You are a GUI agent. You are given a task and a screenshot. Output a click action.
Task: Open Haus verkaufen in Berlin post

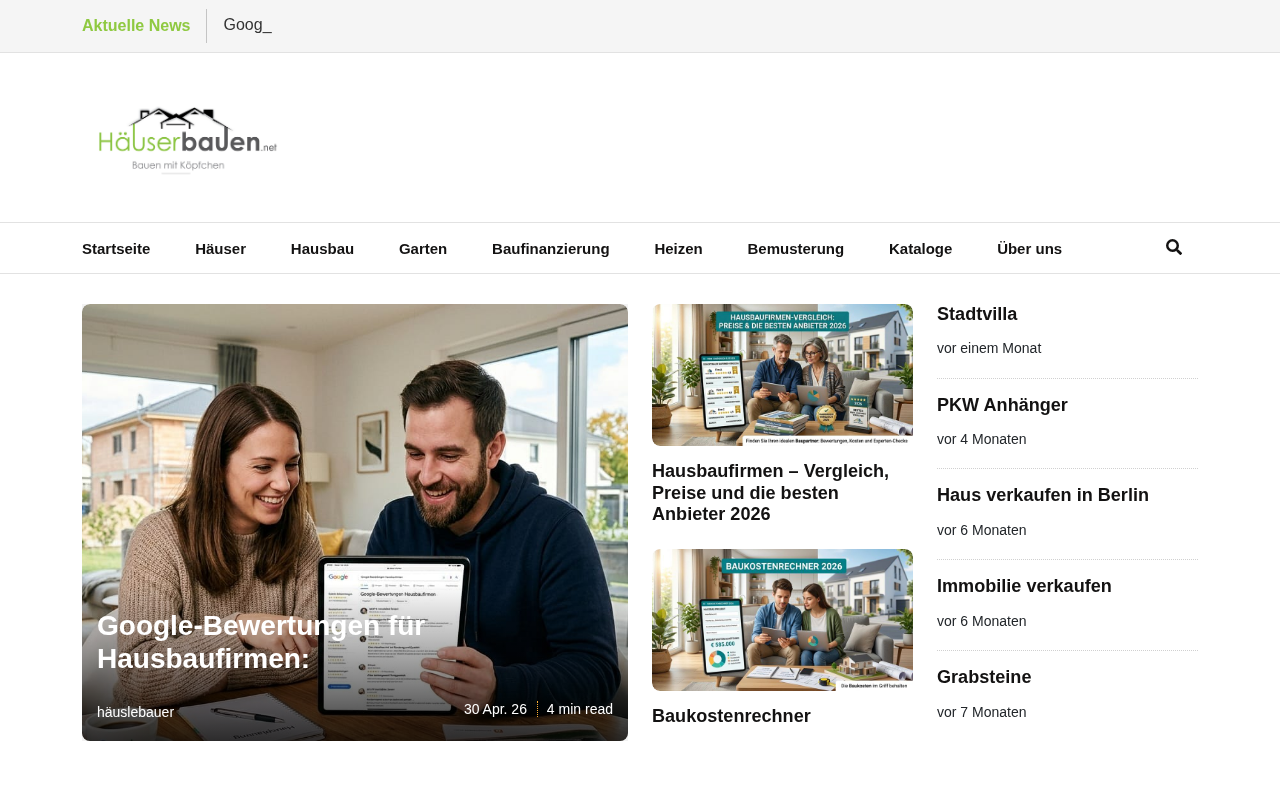click(1043, 495)
